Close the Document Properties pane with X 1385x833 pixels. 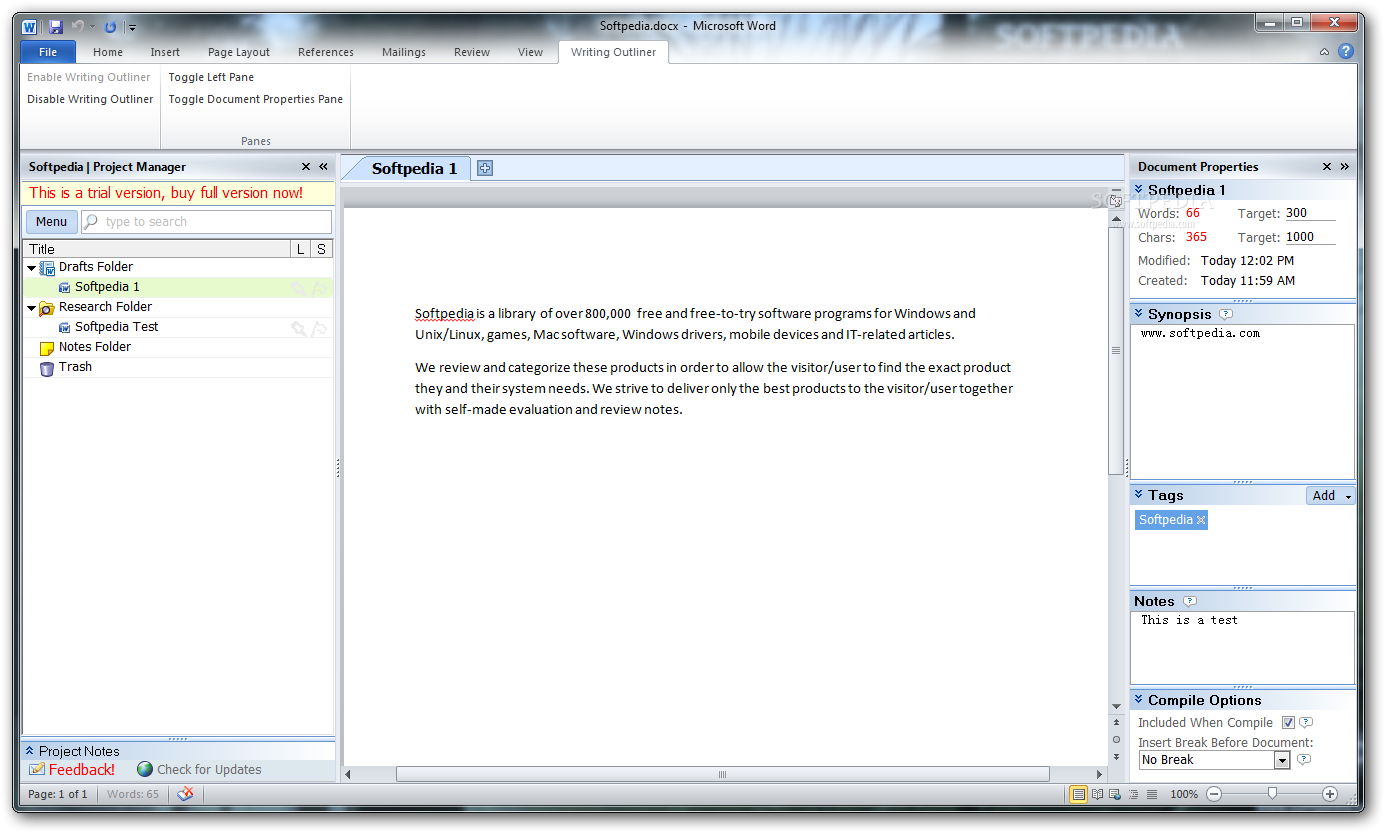[x=1327, y=167]
